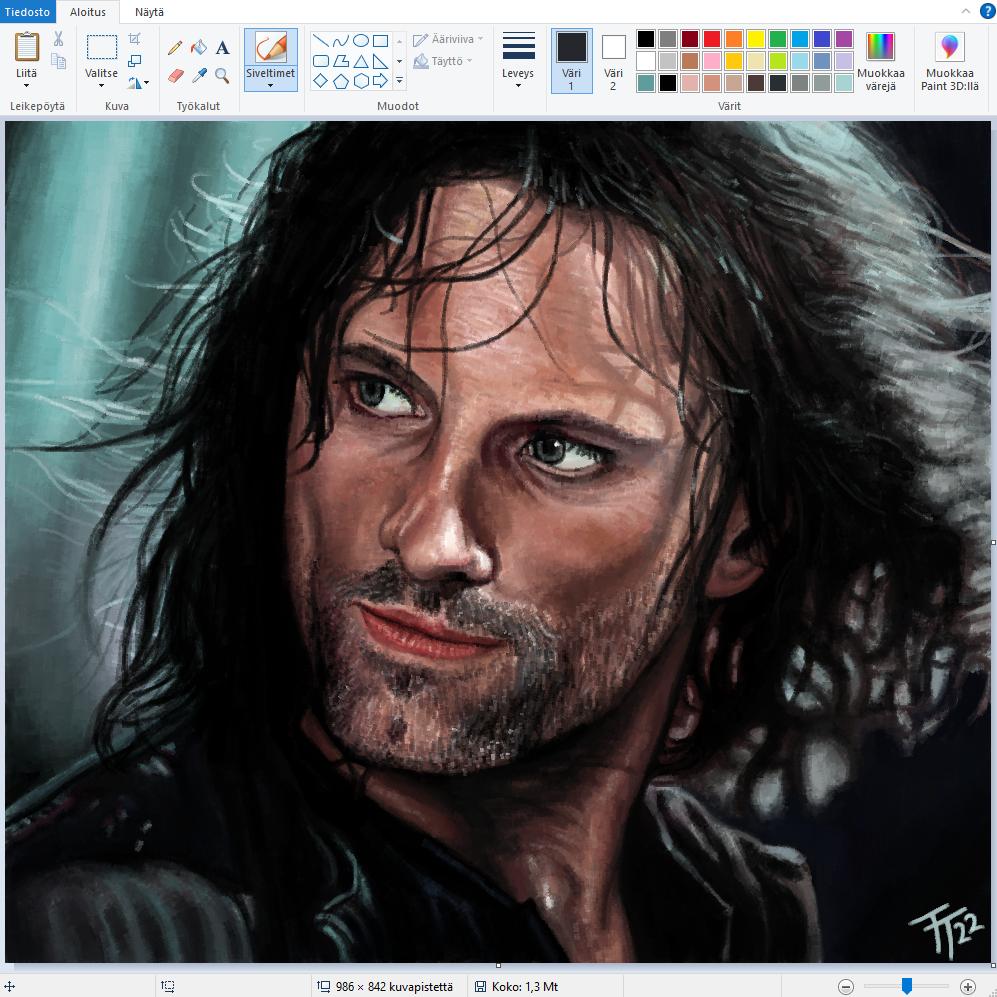Choose the Polygon shape
This screenshot has height=997, width=997.
tap(341, 62)
